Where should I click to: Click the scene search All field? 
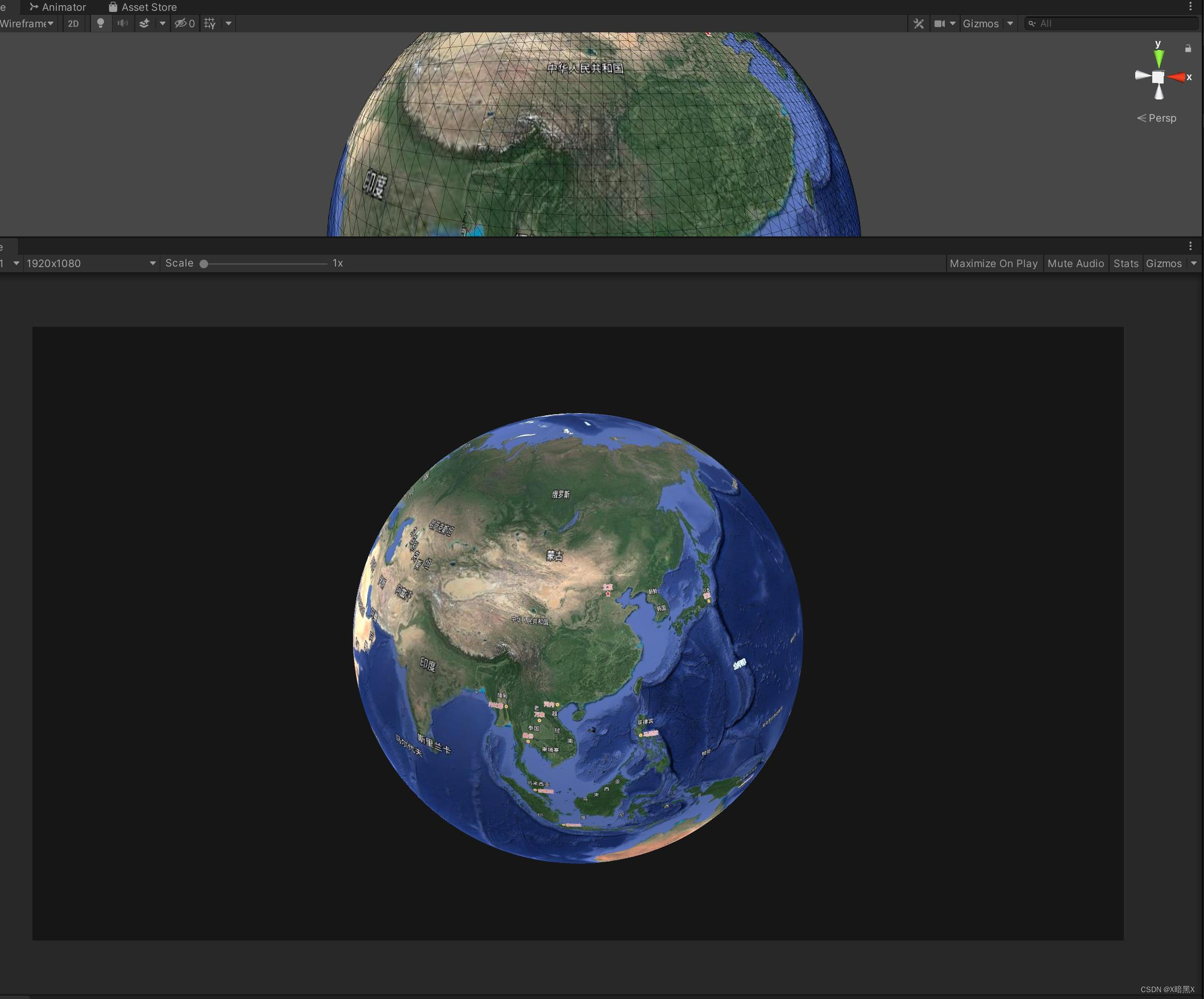(x=1110, y=23)
